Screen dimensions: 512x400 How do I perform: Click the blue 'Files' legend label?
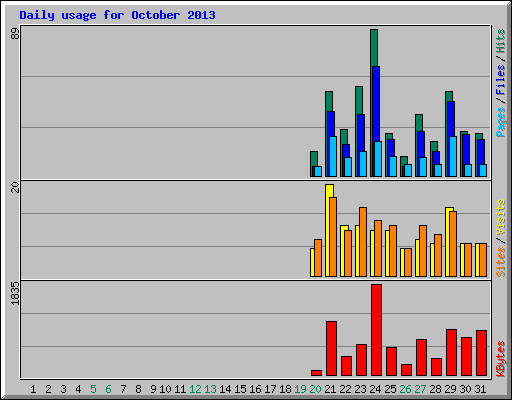click(500, 80)
